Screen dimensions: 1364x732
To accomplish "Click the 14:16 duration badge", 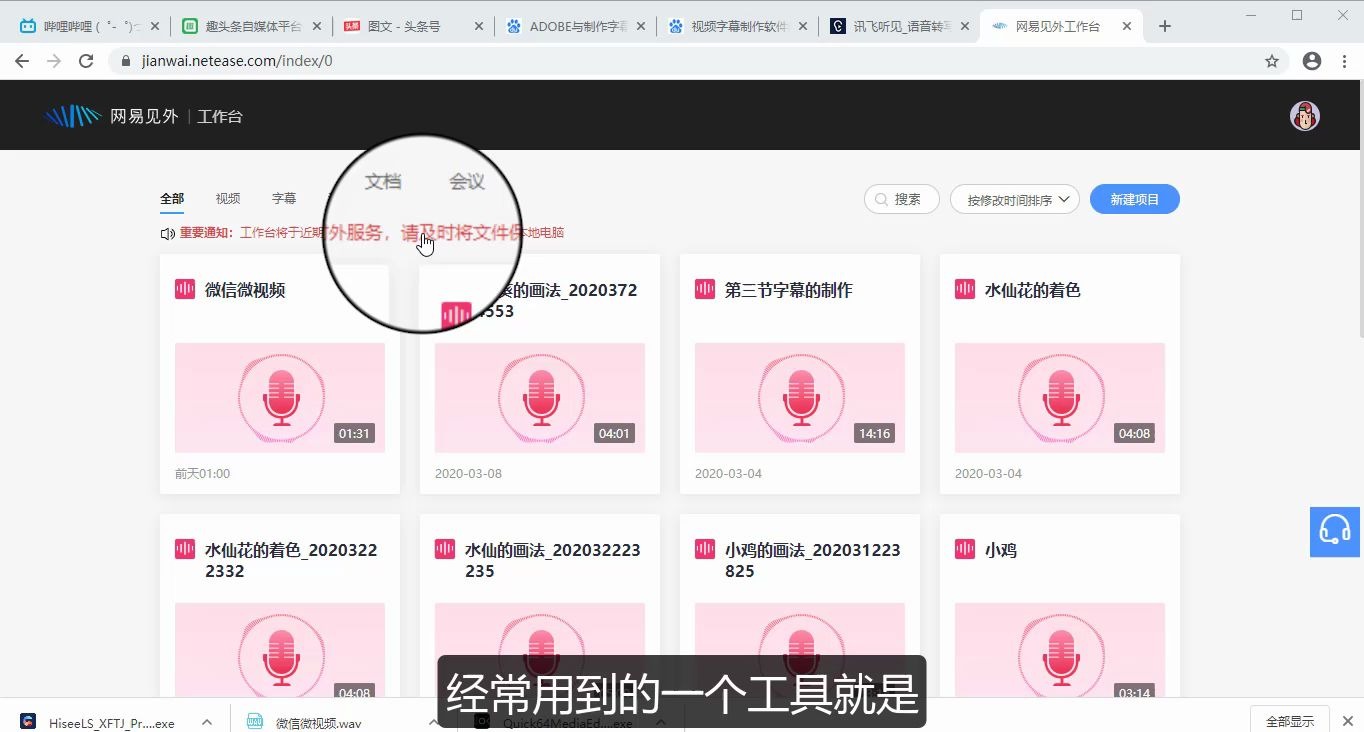I will click(x=874, y=434).
